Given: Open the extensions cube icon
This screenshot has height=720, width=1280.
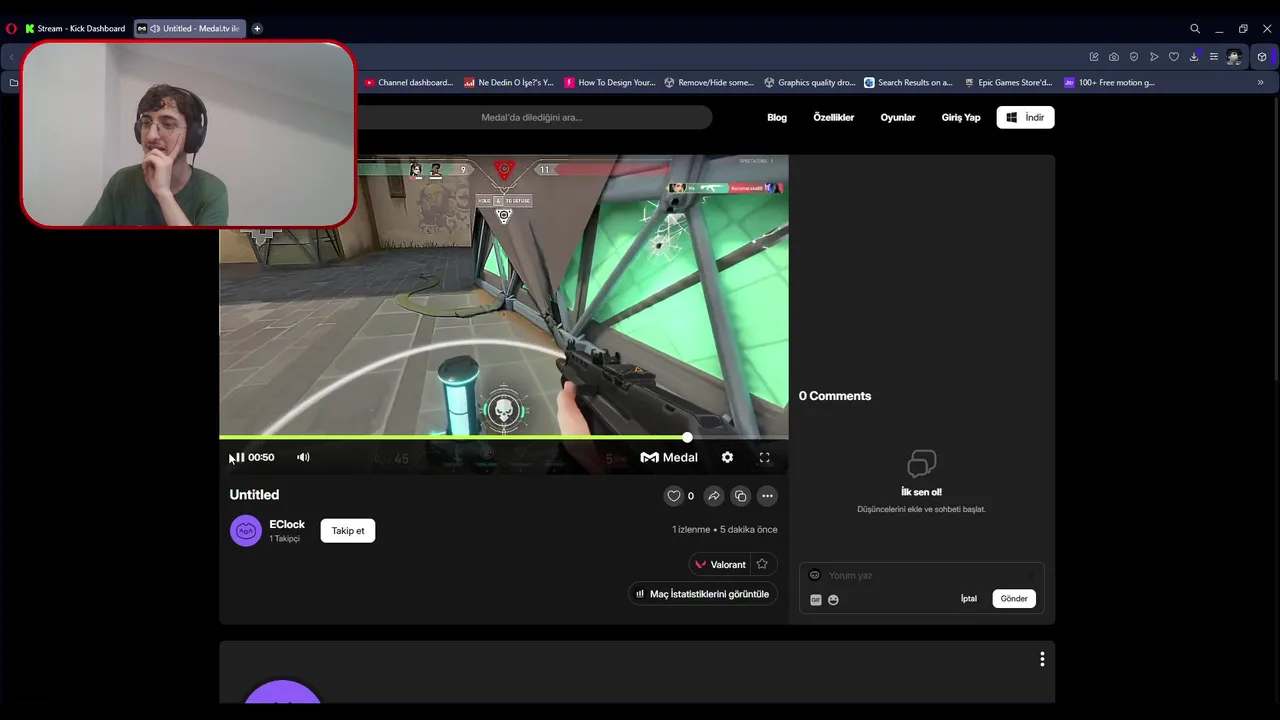Looking at the screenshot, I should (1262, 57).
